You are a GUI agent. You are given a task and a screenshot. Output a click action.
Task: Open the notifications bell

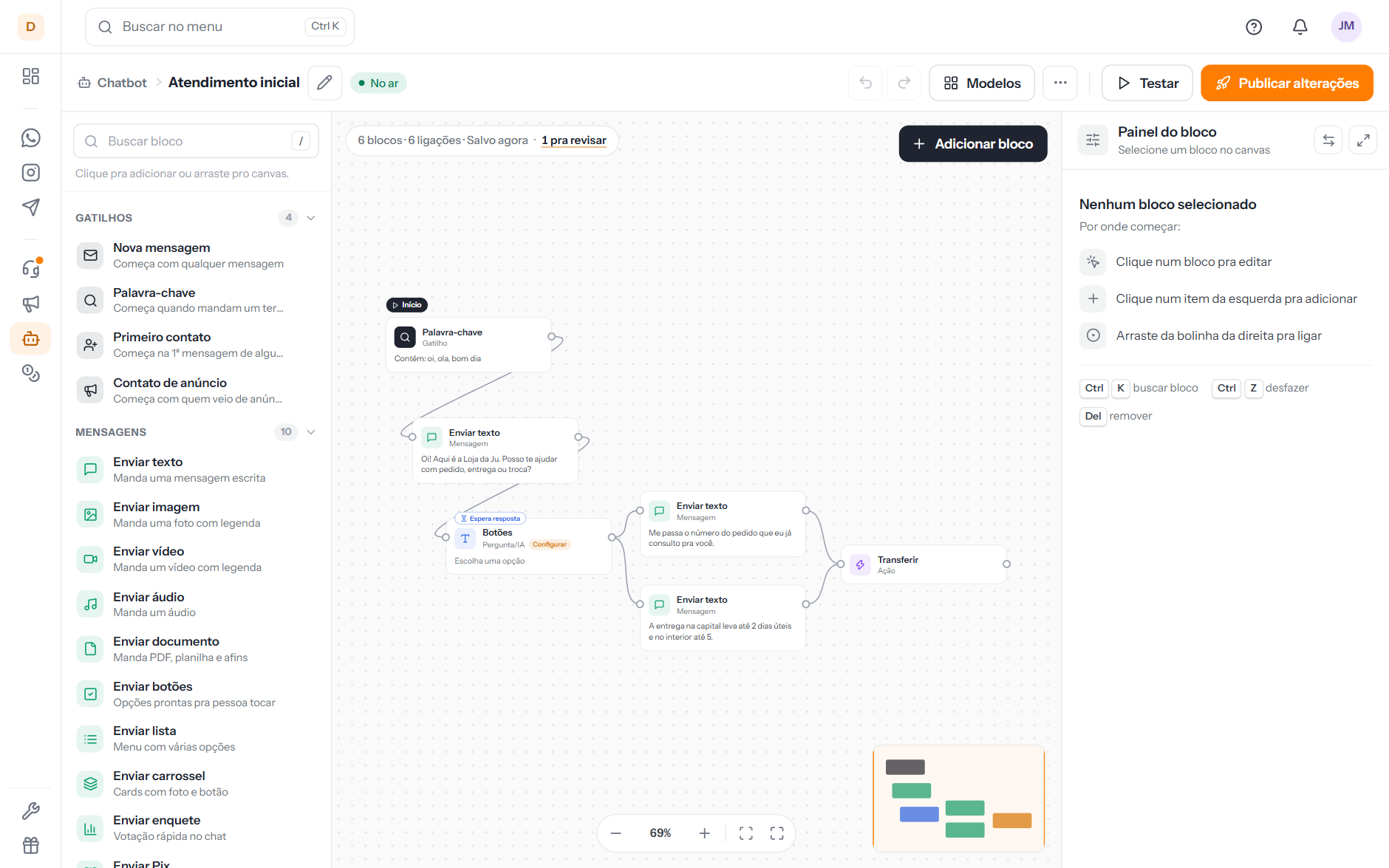pyautogui.click(x=1300, y=27)
